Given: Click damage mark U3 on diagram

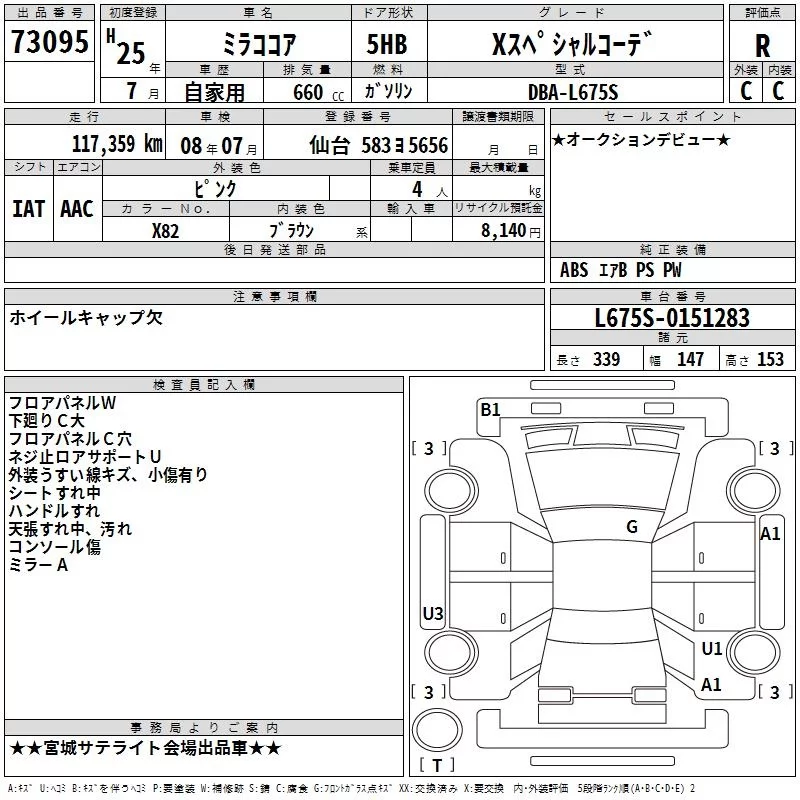Looking at the screenshot, I should pyautogui.click(x=433, y=613).
